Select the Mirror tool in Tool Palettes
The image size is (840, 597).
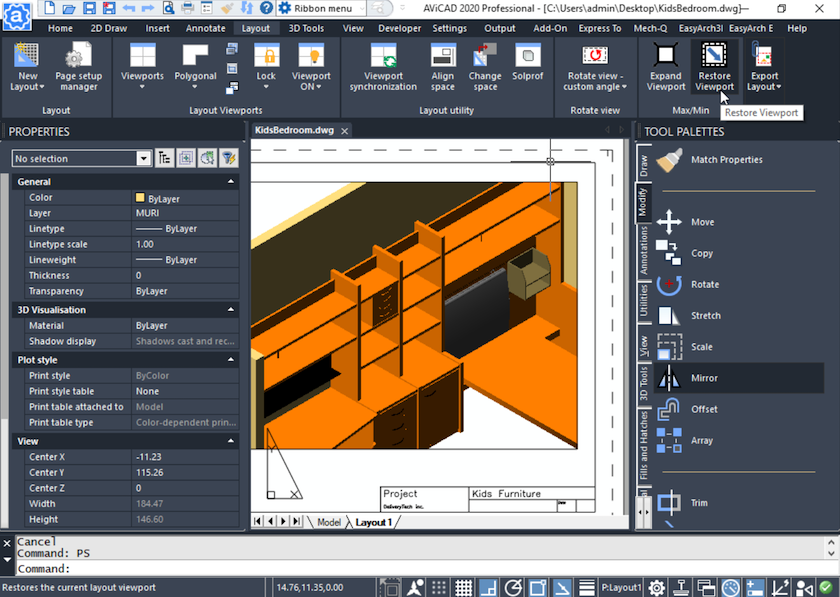click(x=670, y=378)
